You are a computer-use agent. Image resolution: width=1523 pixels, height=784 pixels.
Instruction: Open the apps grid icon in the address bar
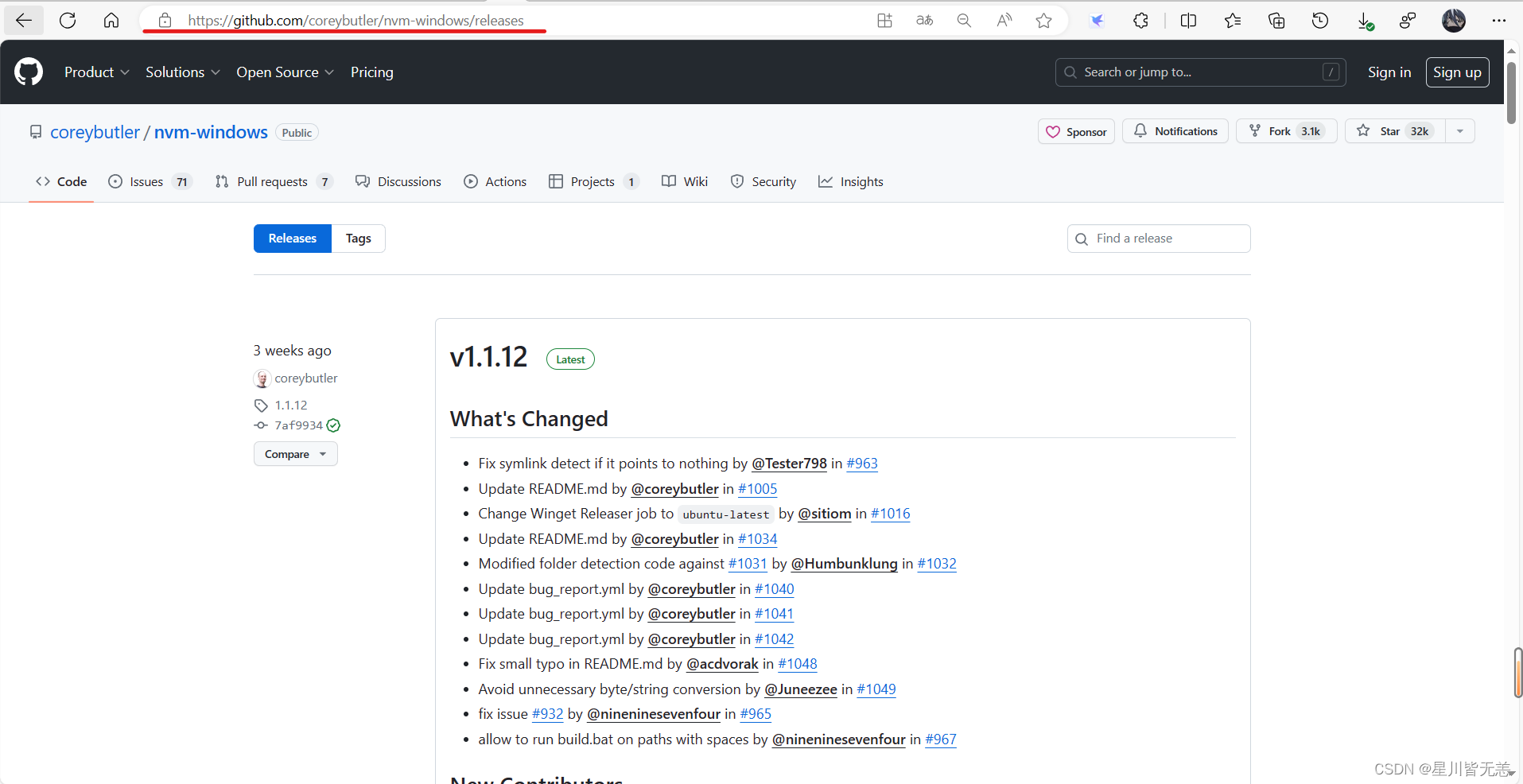[884, 21]
